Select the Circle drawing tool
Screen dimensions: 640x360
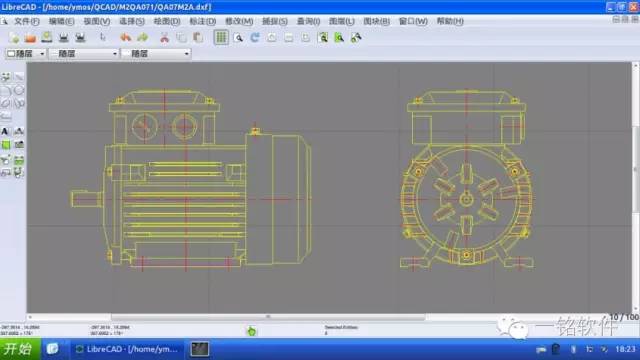(19, 90)
